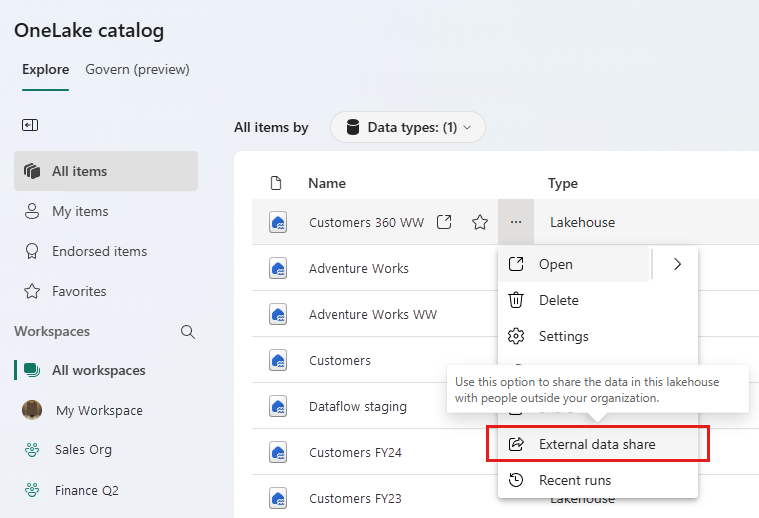Select My items in the sidebar
The image size is (759, 518).
click(x=106, y=211)
